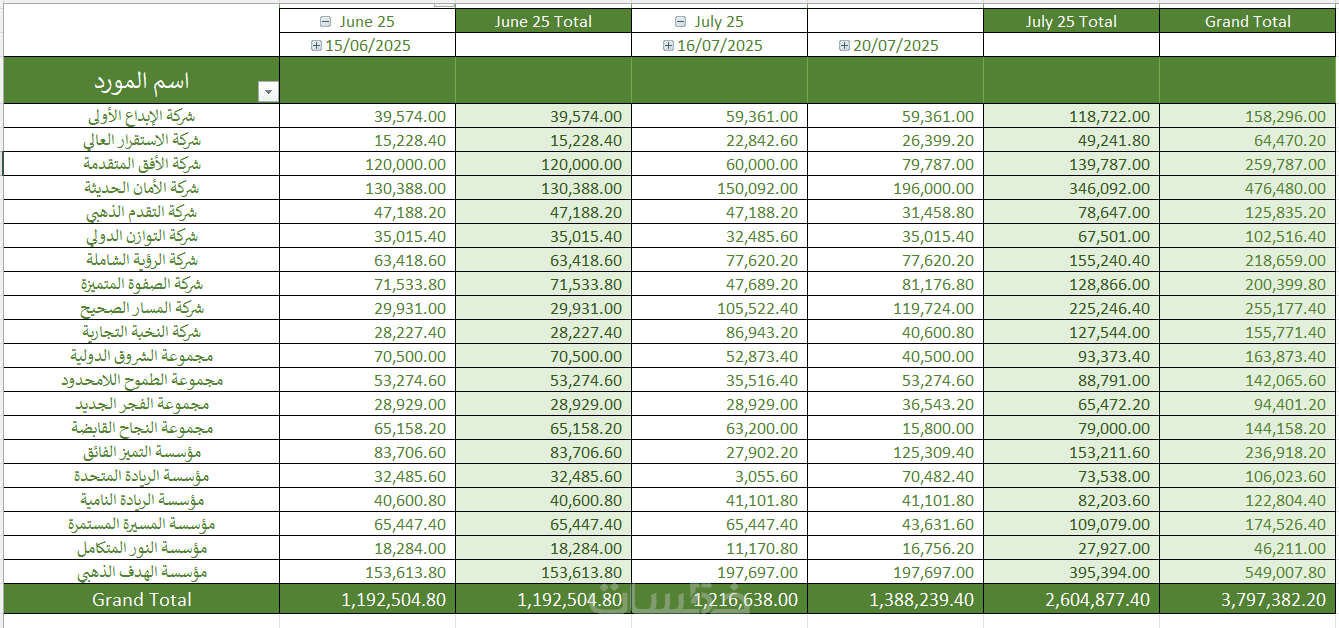Collapse the July 25 group
This screenshot has width=1339, height=628.
pyautogui.click(x=681, y=22)
